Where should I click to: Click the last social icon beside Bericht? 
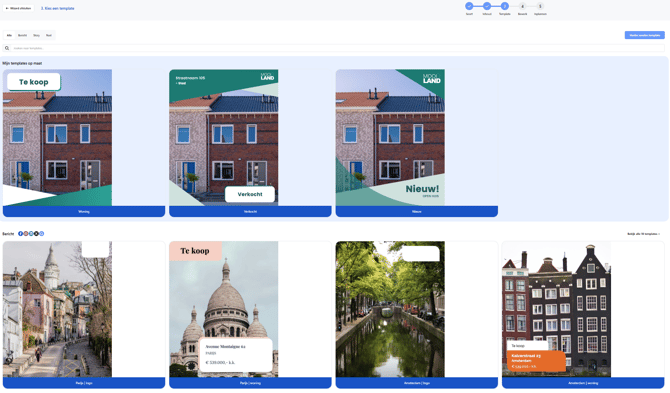(41, 234)
